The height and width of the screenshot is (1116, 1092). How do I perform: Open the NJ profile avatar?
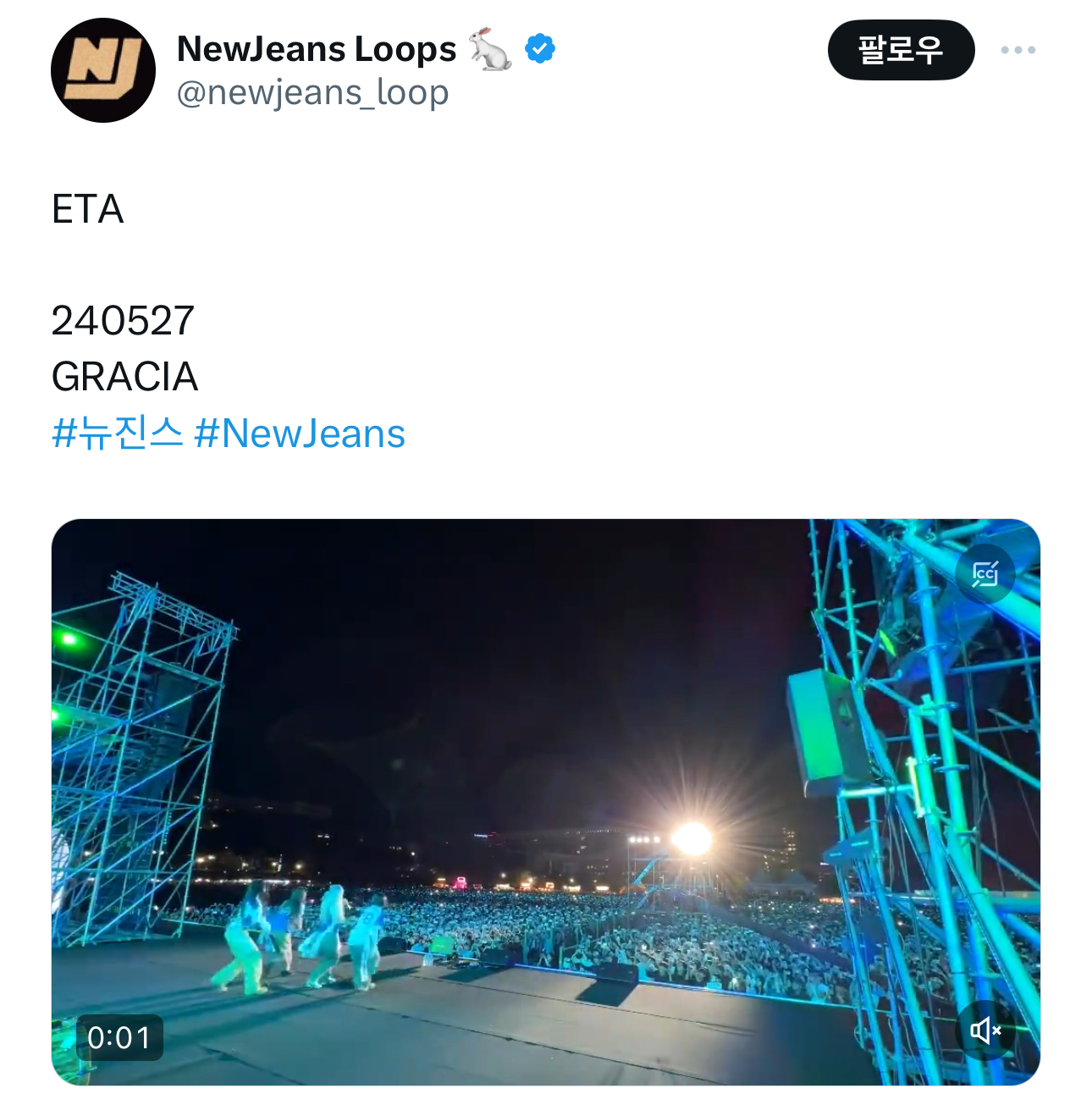click(x=103, y=70)
